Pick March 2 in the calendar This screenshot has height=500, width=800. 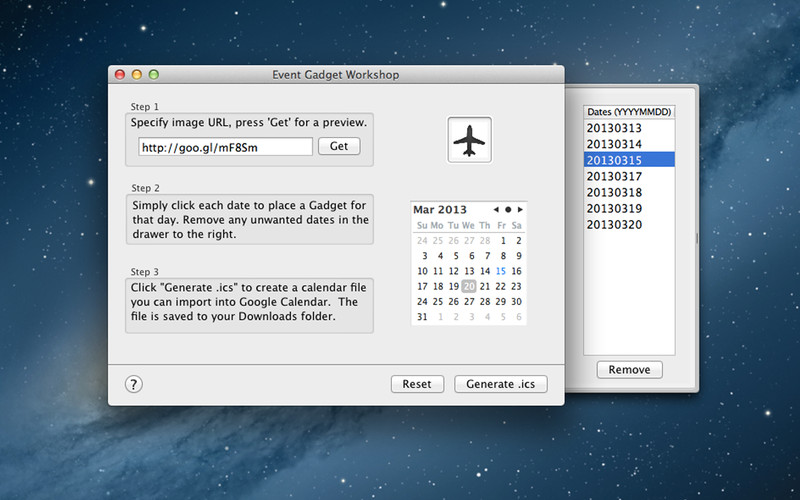tap(518, 241)
